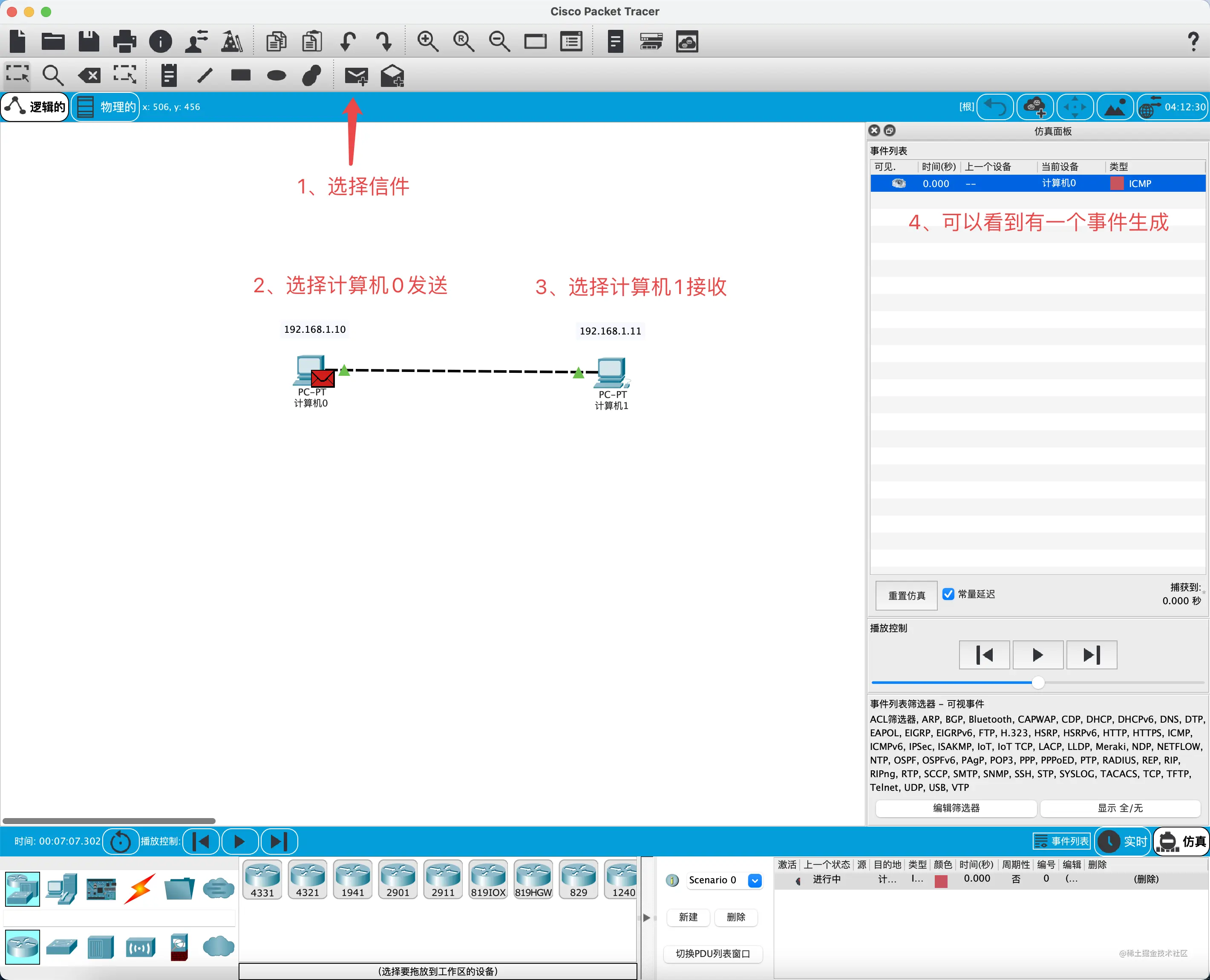Toggle the 事件列表 event list panel
Viewport: 1210px width, 980px height.
[x=1061, y=841]
